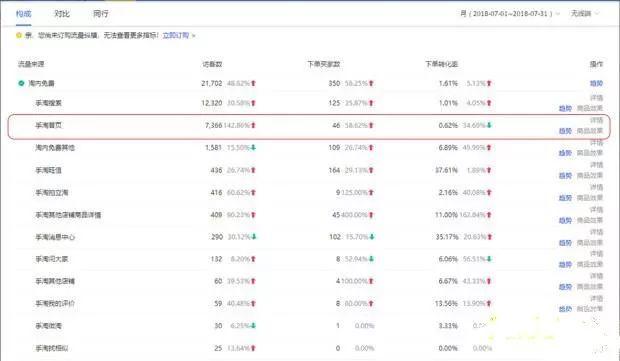
Task: Select the 手淘搜索 source name
Action: pyautogui.click(x=48, y=103)
